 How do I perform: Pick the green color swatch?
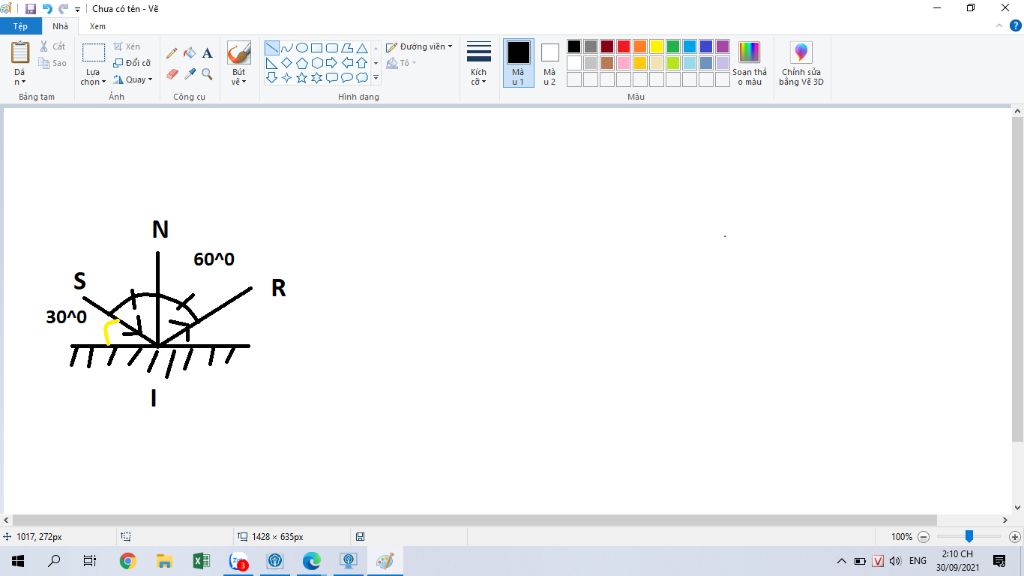coord(673,46)
